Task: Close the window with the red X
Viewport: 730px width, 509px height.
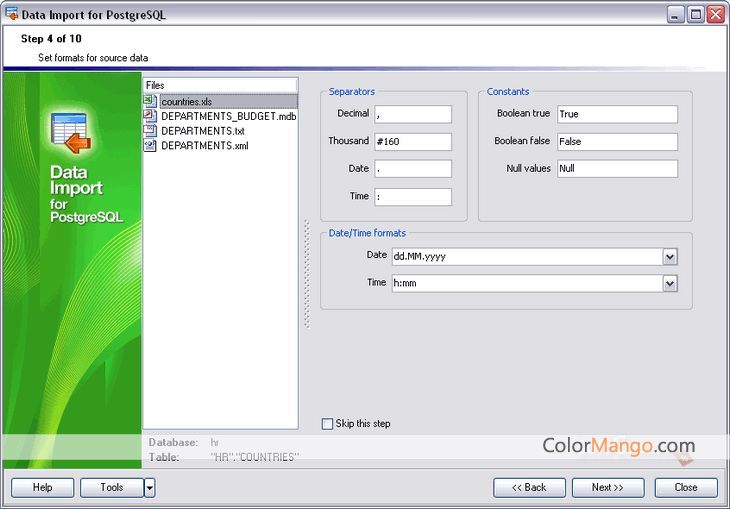Action: click(x=716, y=14)
